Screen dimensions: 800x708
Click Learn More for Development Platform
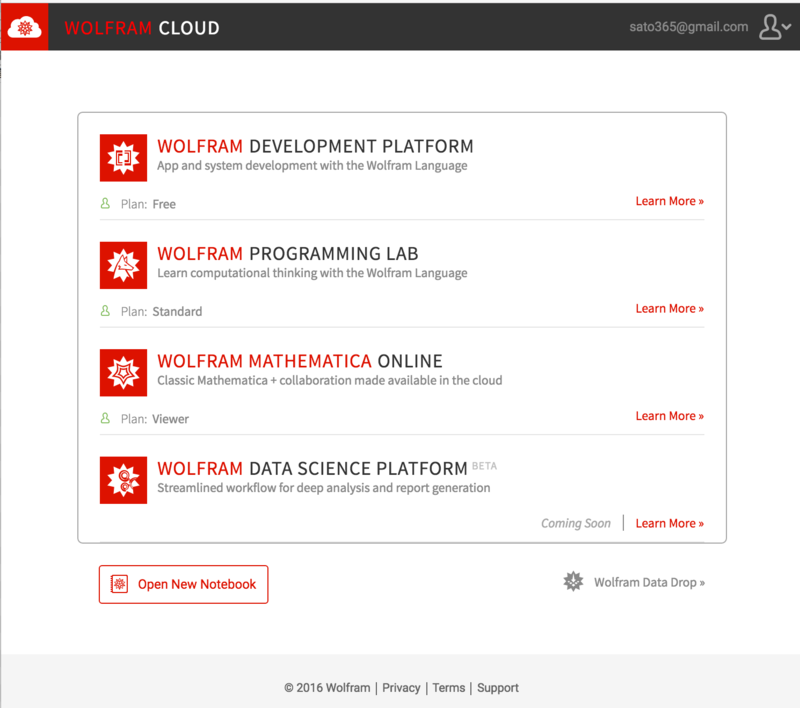[669, 201]
